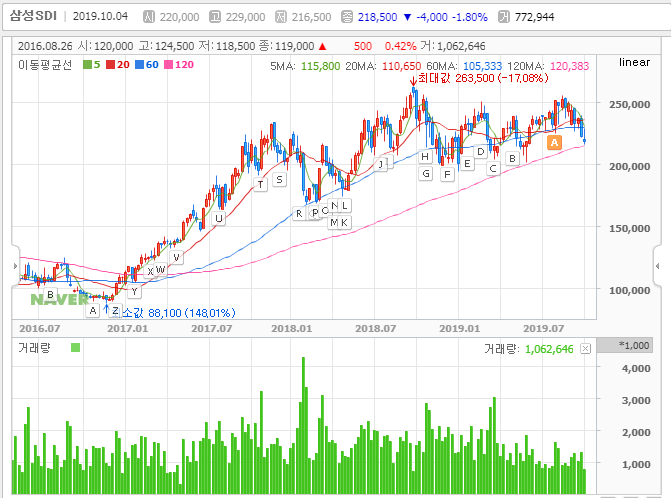Click the 60MA value 105,333
The width and height of the screenshot is (671, 498).
click(482, 66)
